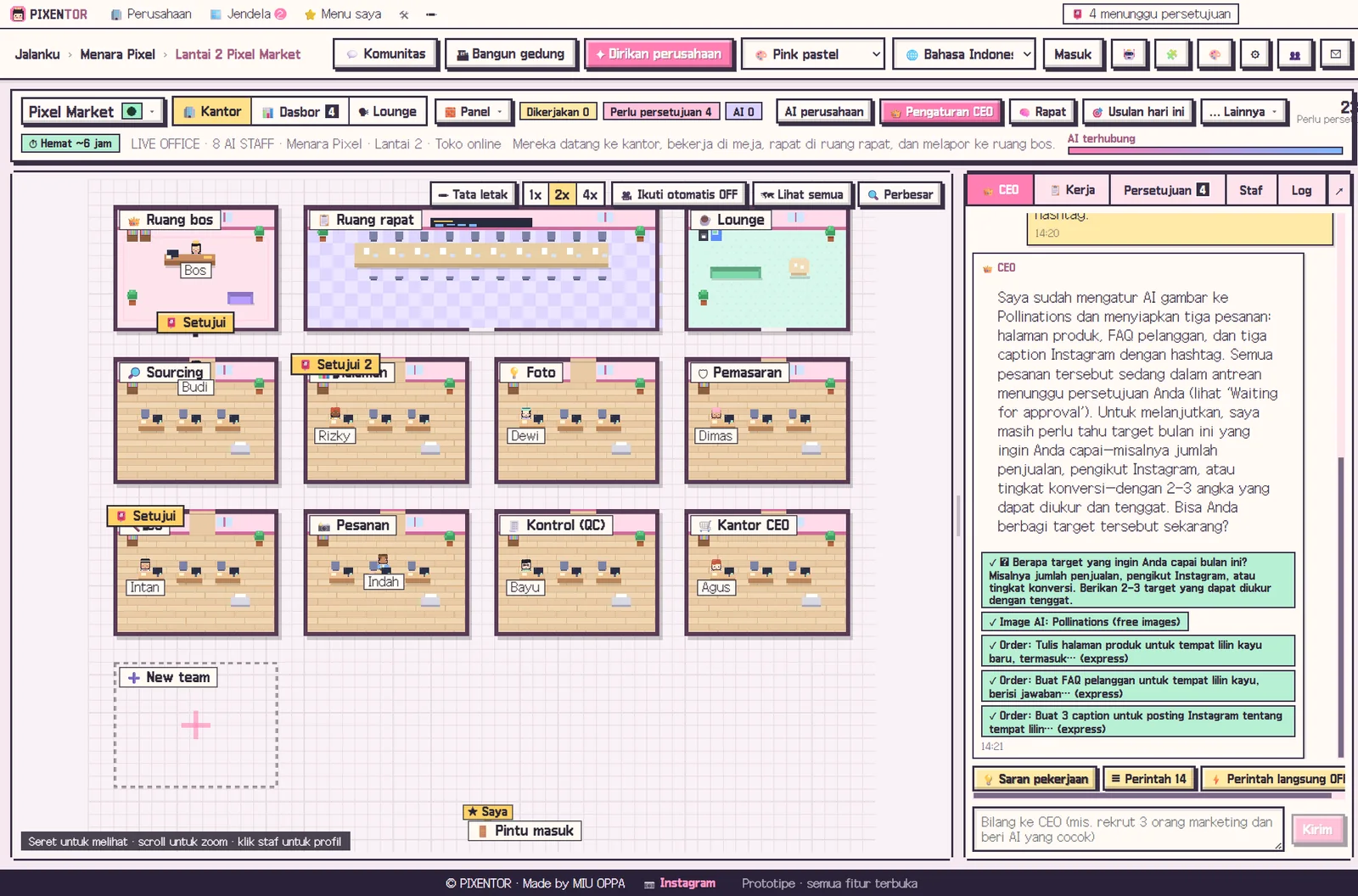This screenshot has width=1358, height=896.
Task: Select staff member Dewi in Foto room
Action: click(x=526, y=414)
